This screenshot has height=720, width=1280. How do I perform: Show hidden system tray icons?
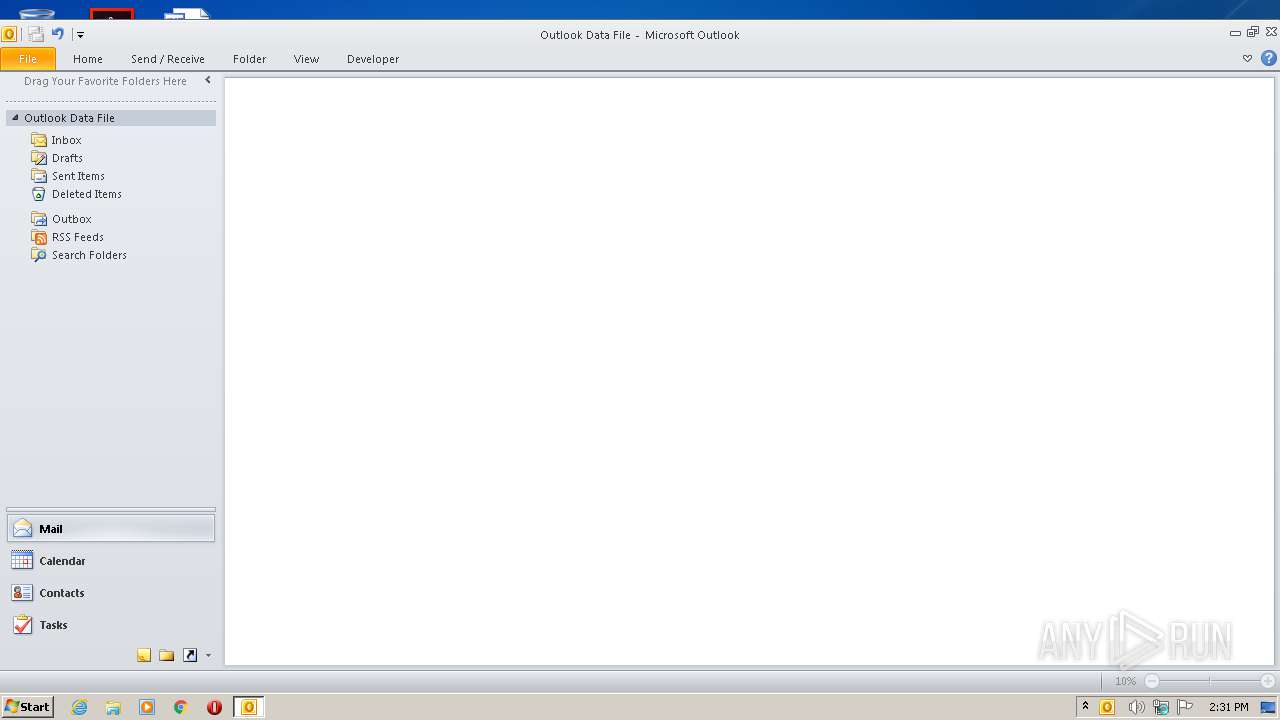(x=1085, y=707)
